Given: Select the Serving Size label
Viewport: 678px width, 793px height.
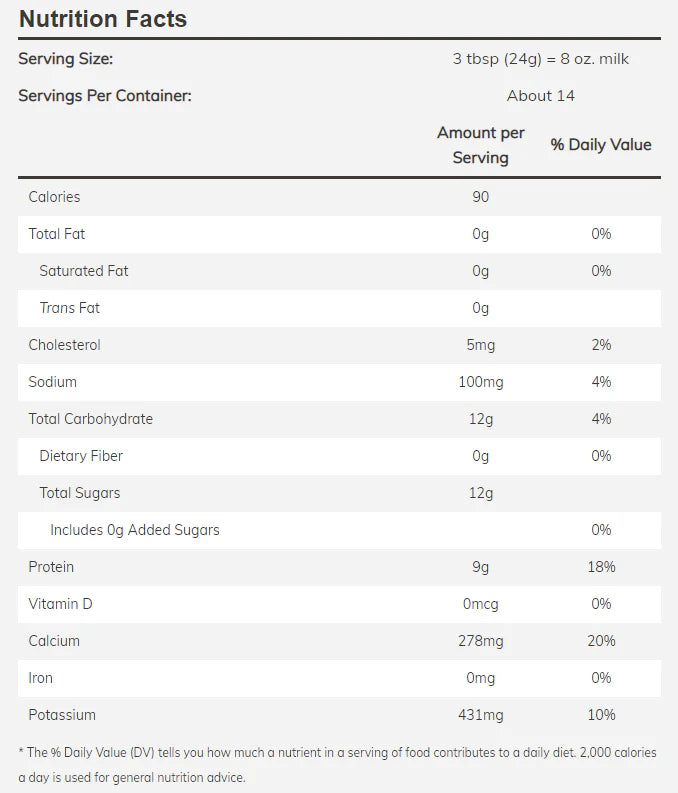Looking at the screenshot, I should click(65, 59).
